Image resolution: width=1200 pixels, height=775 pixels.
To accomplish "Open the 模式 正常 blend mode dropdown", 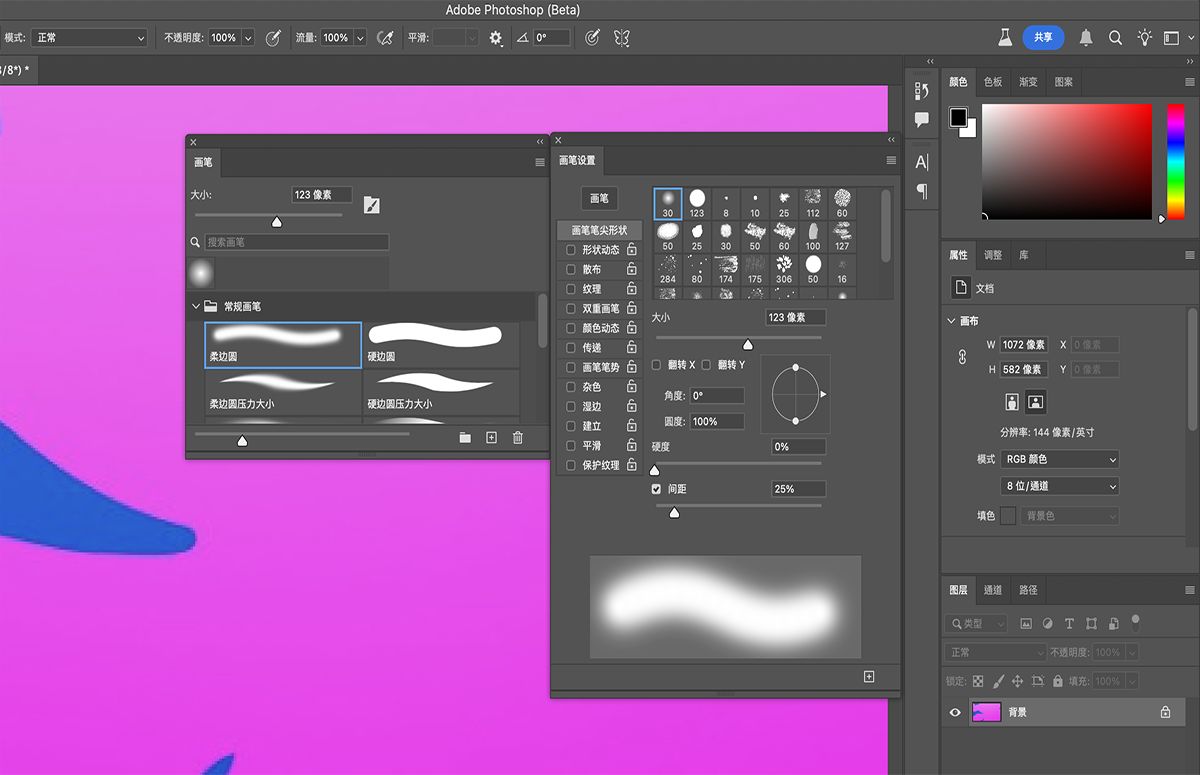I will point(89,38).
